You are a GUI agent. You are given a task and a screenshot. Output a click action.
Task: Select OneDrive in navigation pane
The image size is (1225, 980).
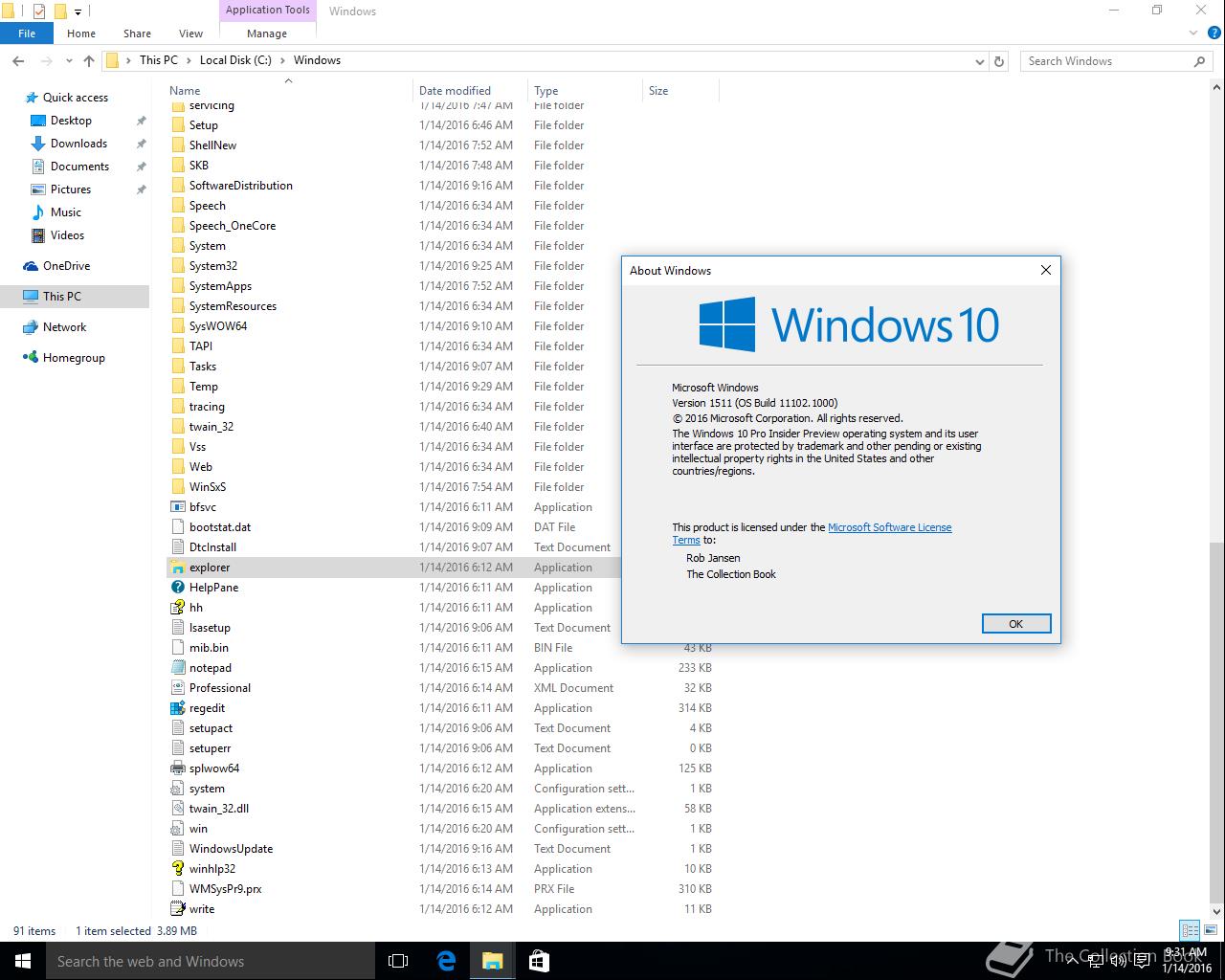tap(66, 266)
